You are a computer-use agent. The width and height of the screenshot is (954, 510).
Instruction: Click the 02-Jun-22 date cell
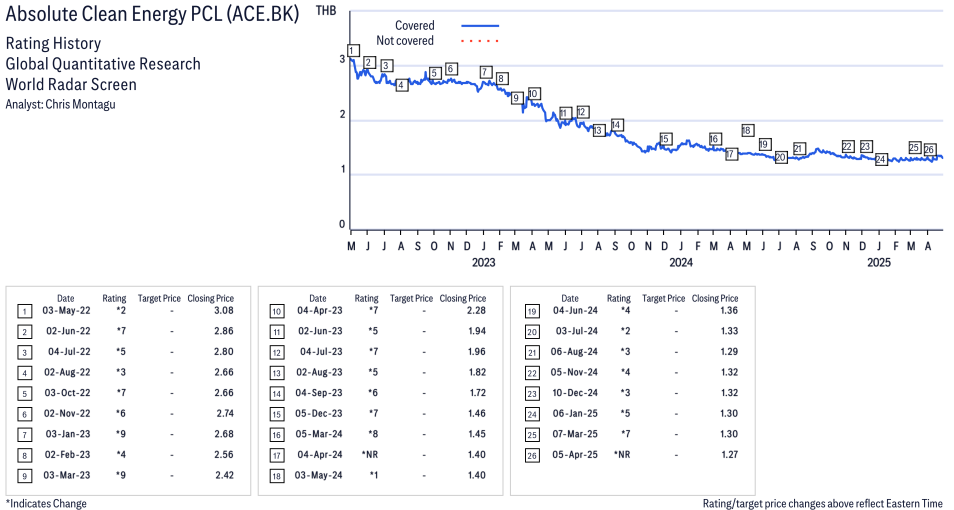(68, 331)
